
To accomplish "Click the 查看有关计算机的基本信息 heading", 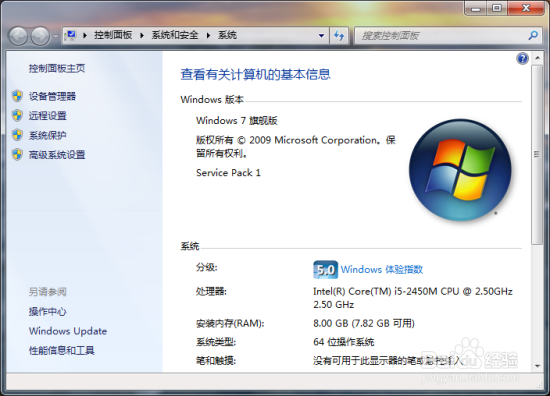I will point(255,74).
